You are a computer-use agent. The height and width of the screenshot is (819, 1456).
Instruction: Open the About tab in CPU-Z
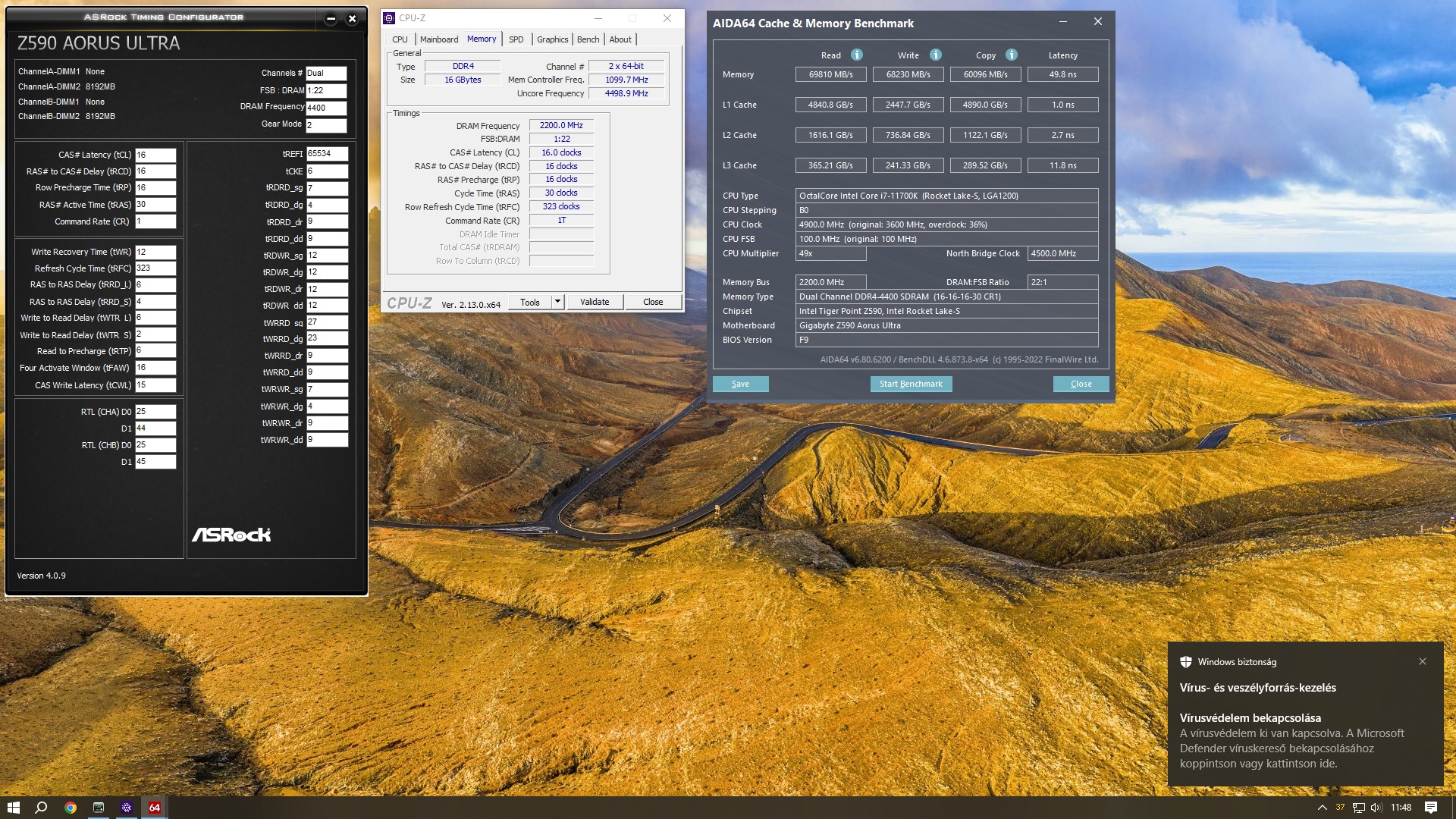[x=620, y=39]
